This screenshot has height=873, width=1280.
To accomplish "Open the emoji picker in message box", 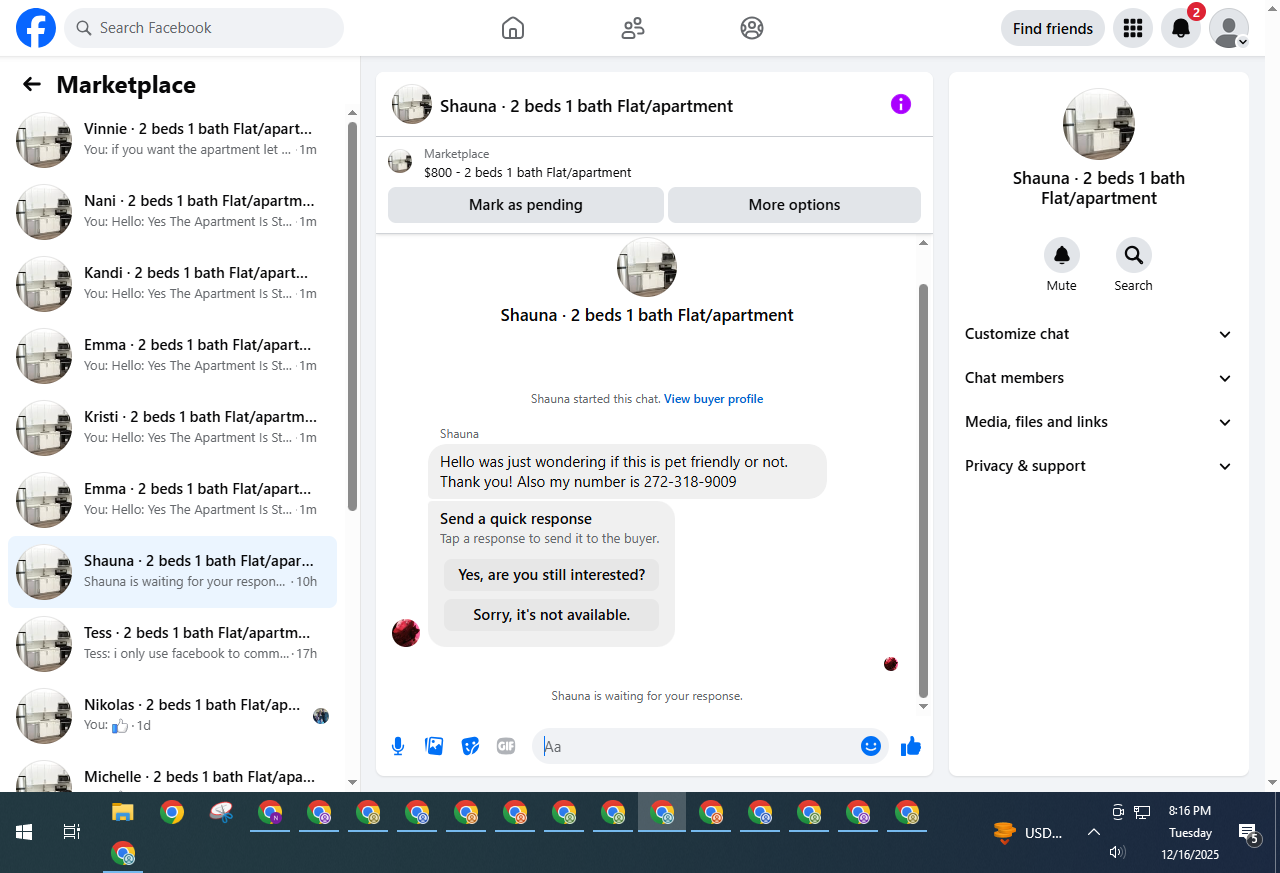I will pyautogui.click(x=871, y=746).
